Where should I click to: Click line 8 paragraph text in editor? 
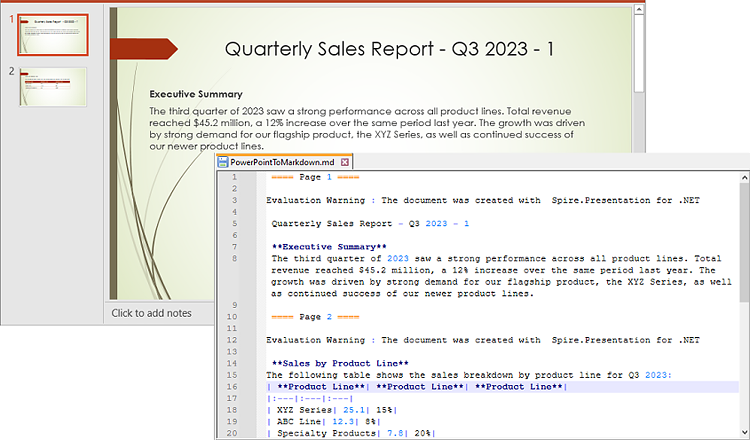[x=501, y=276]
